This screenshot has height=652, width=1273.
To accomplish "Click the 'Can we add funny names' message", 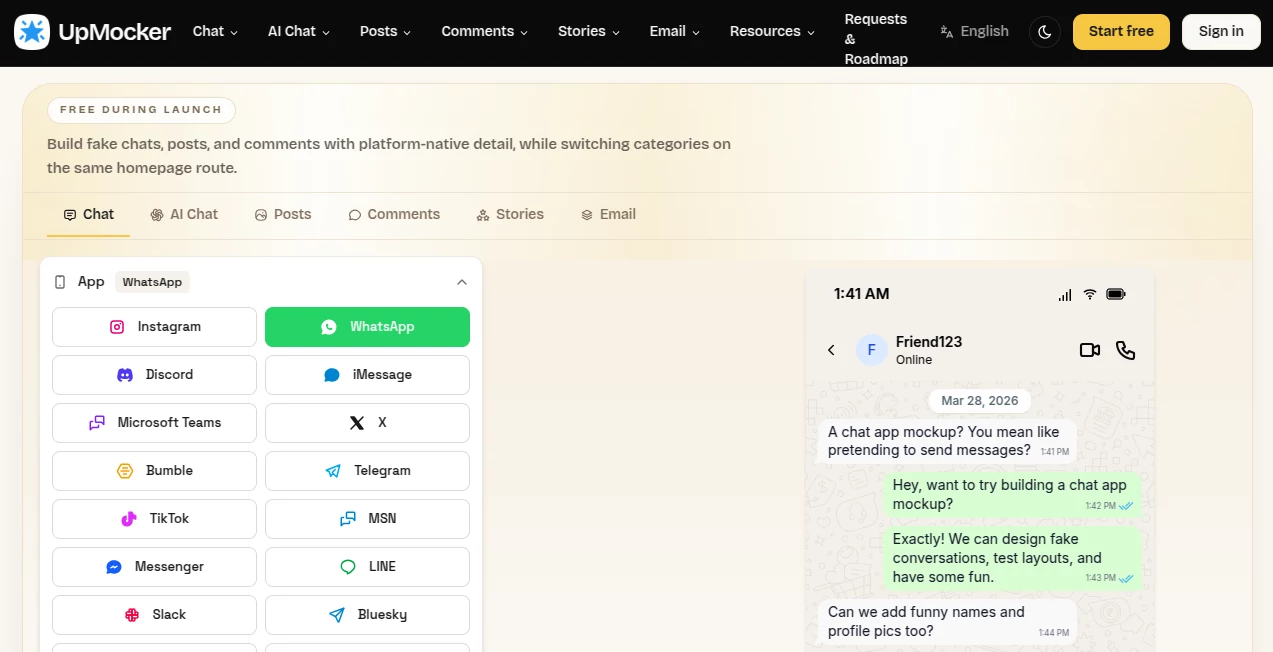I will point(947,621).
